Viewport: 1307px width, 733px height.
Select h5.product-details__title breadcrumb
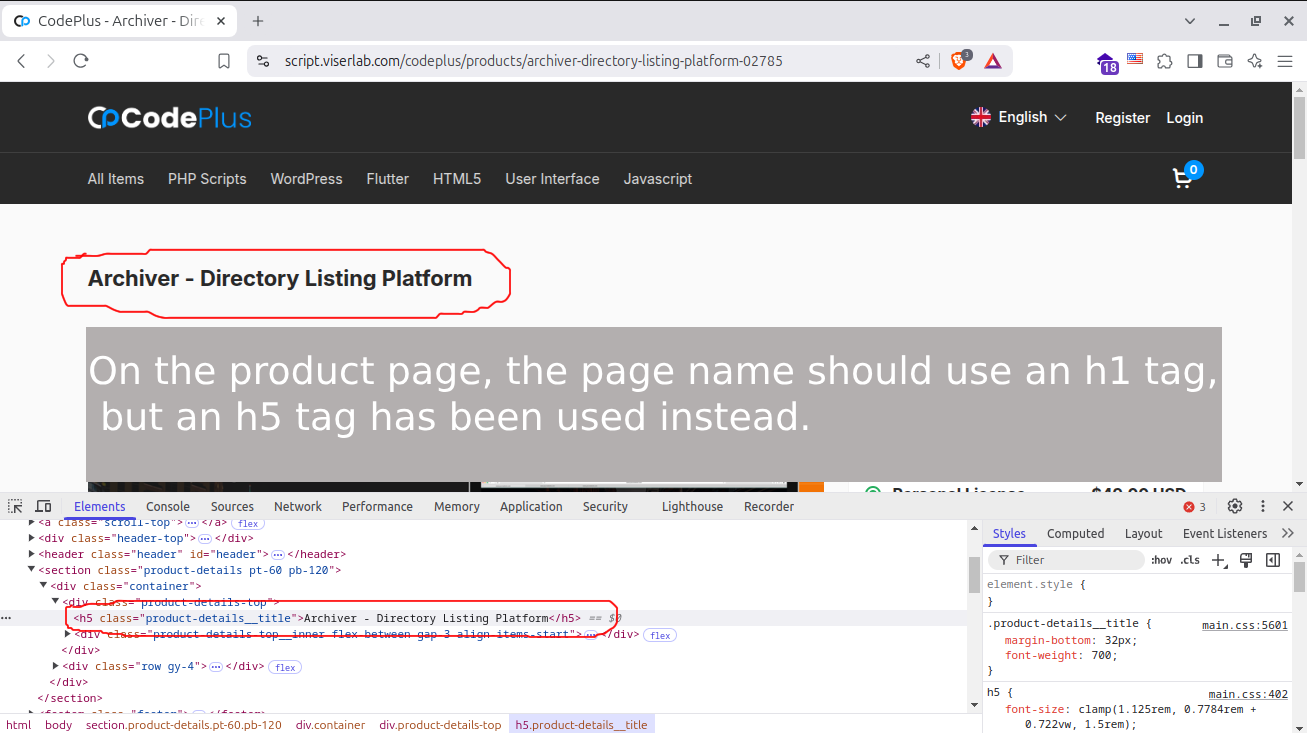coord(581,725)
